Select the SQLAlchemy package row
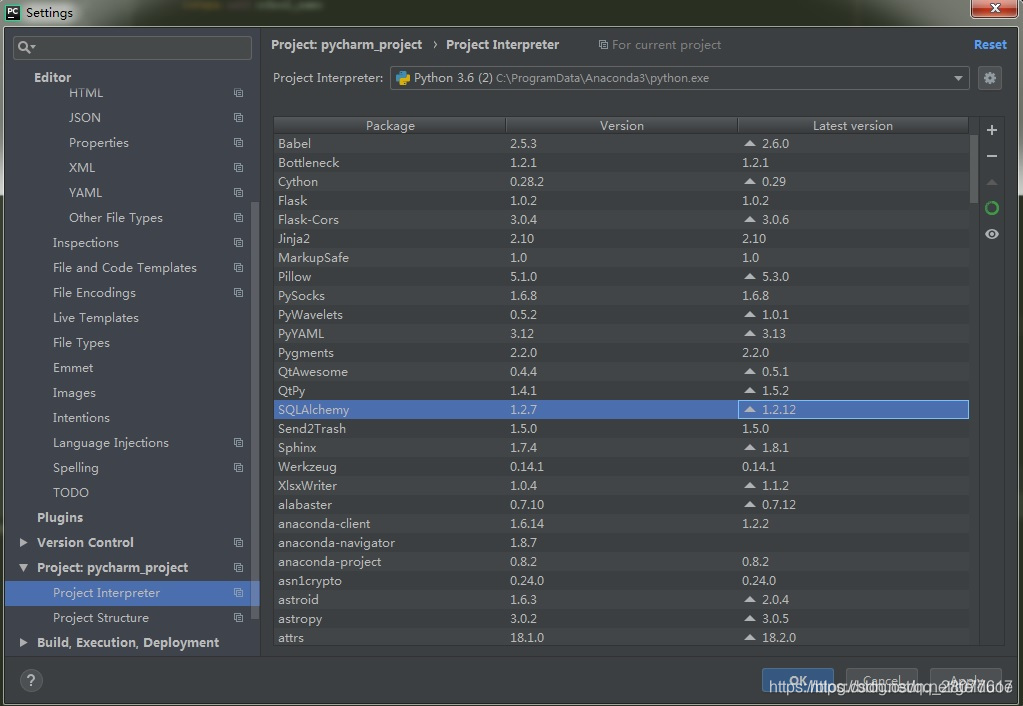 [x=621, y=410]
